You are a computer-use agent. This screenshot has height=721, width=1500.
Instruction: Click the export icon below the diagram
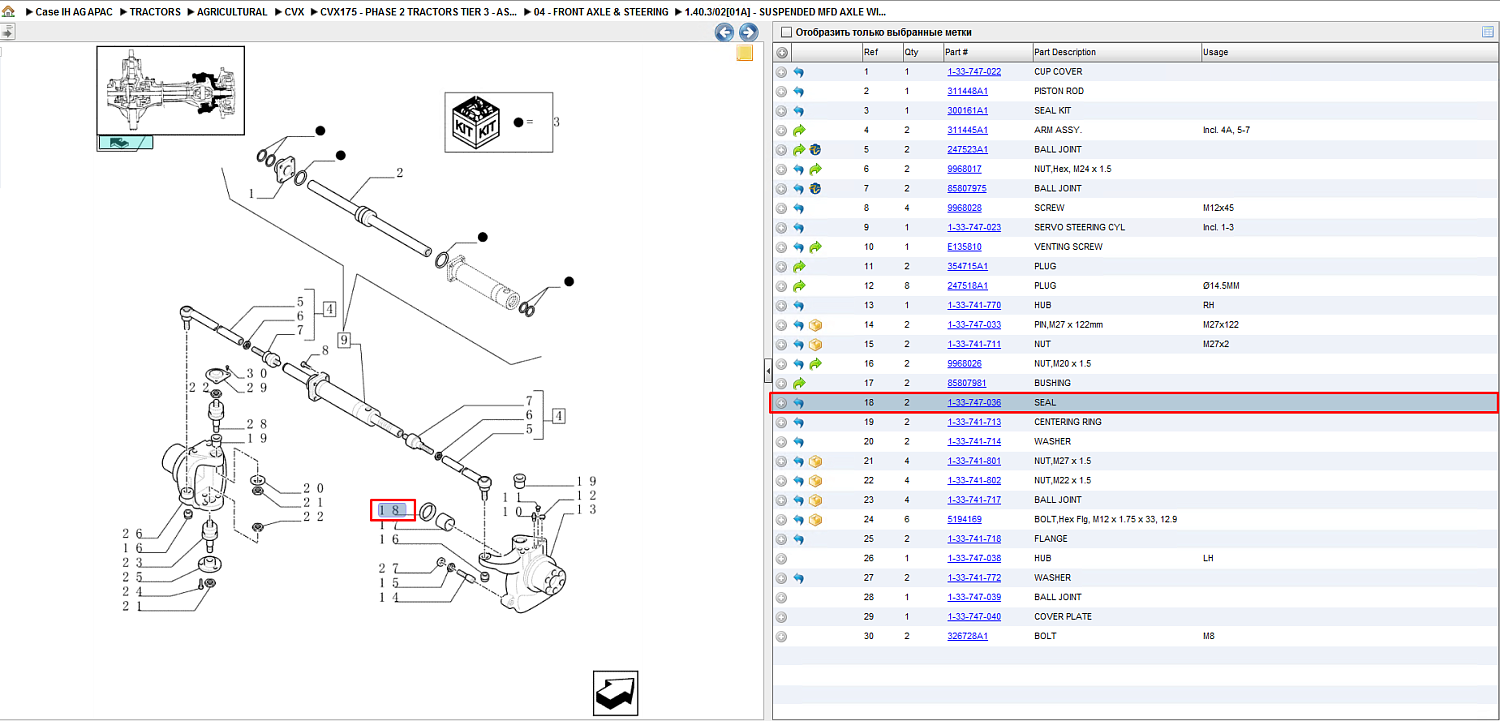[x=615, y=693]
